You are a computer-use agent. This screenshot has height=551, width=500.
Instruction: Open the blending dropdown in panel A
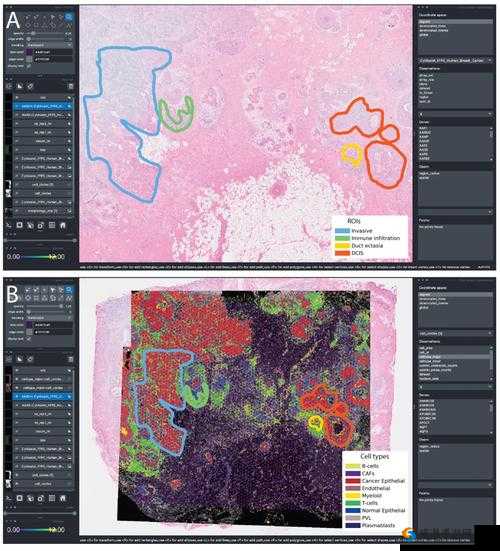tap(49, 45)
